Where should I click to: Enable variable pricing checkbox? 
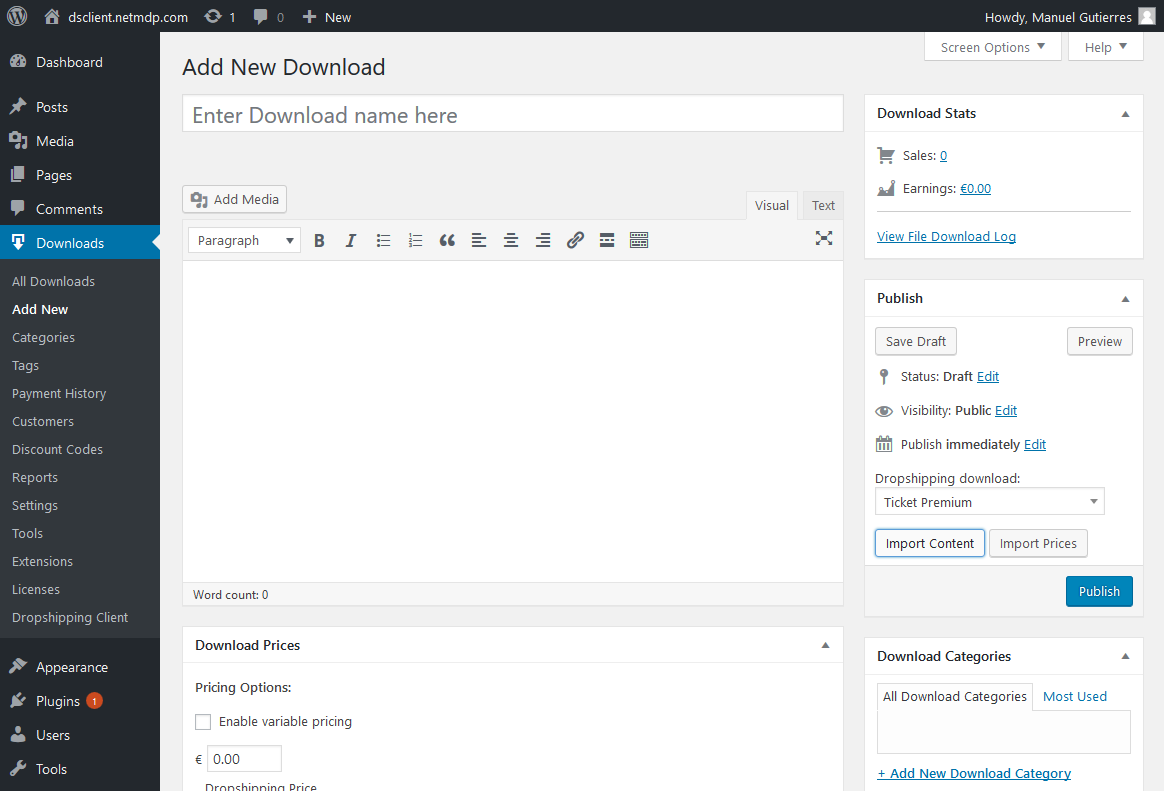pyautogui.click(x=203, y=722)
